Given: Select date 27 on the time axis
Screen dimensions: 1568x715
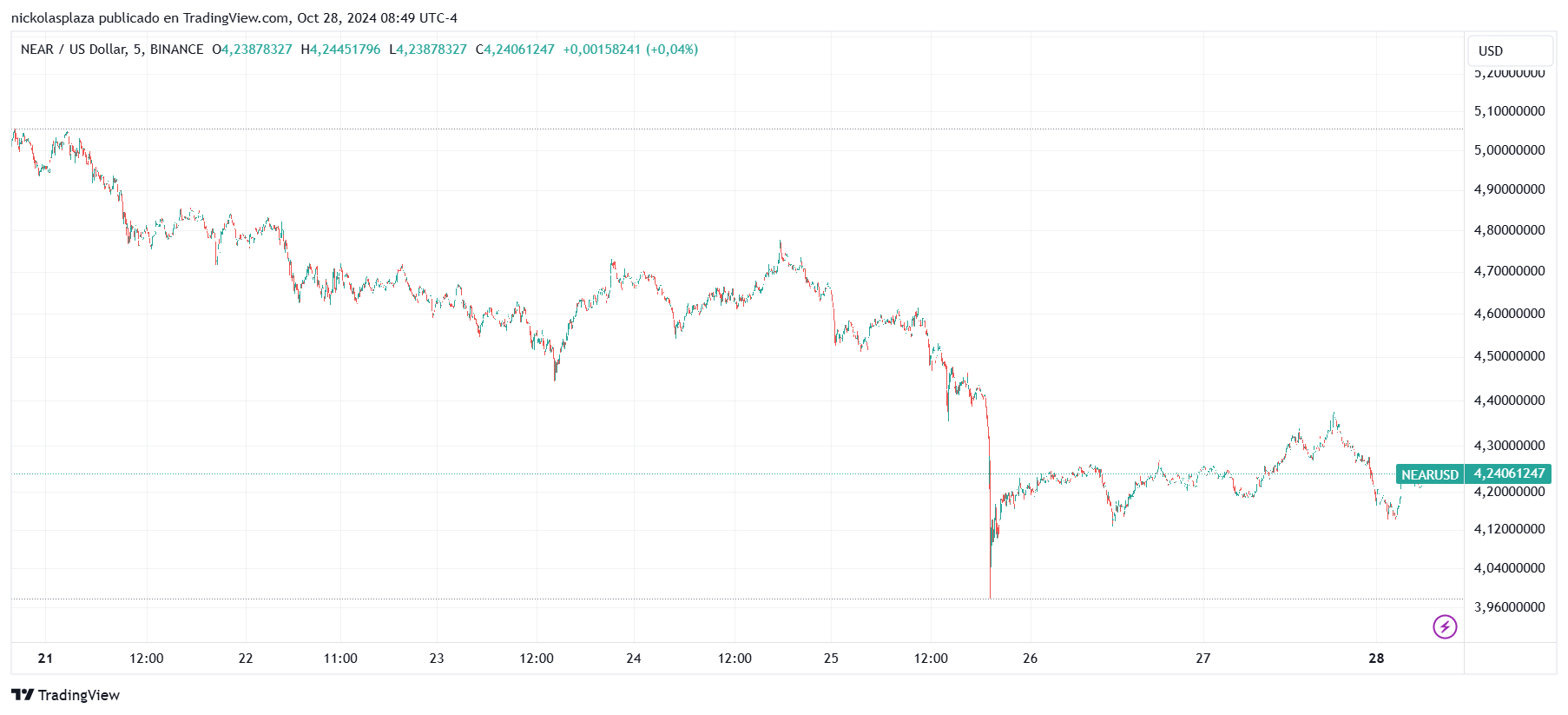Looking at the screenshot, I should 1202,659.
